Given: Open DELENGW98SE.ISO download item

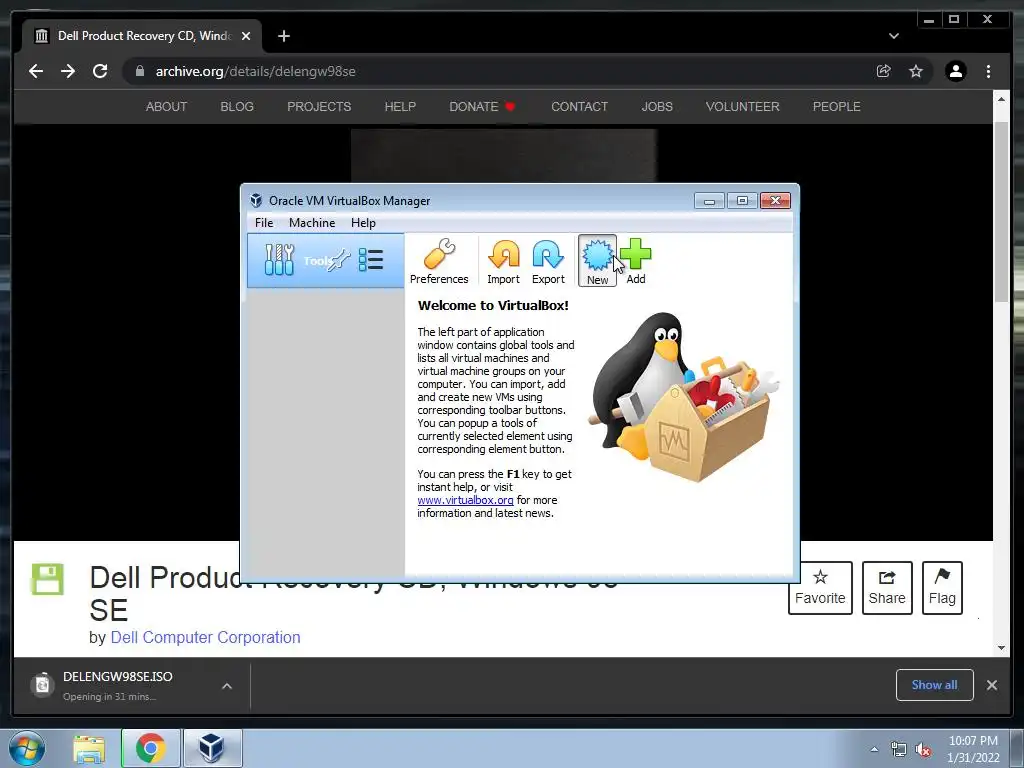Looking at the screenshot, I should 118,685.
